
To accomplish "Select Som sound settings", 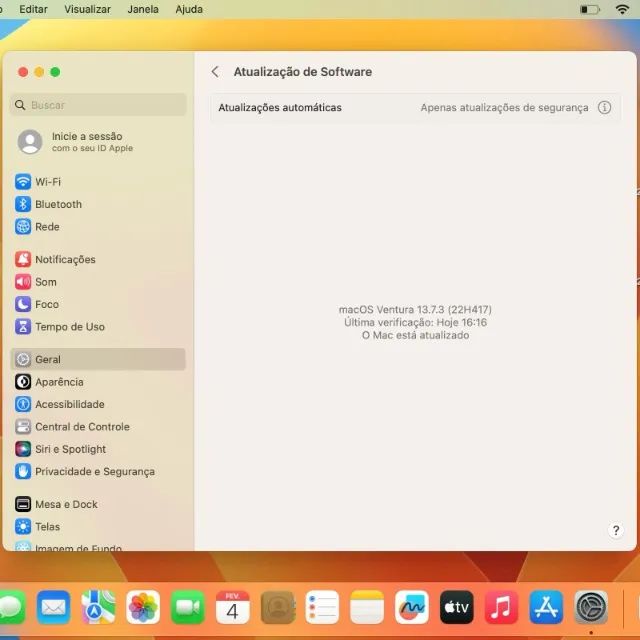I will point(98,282).
